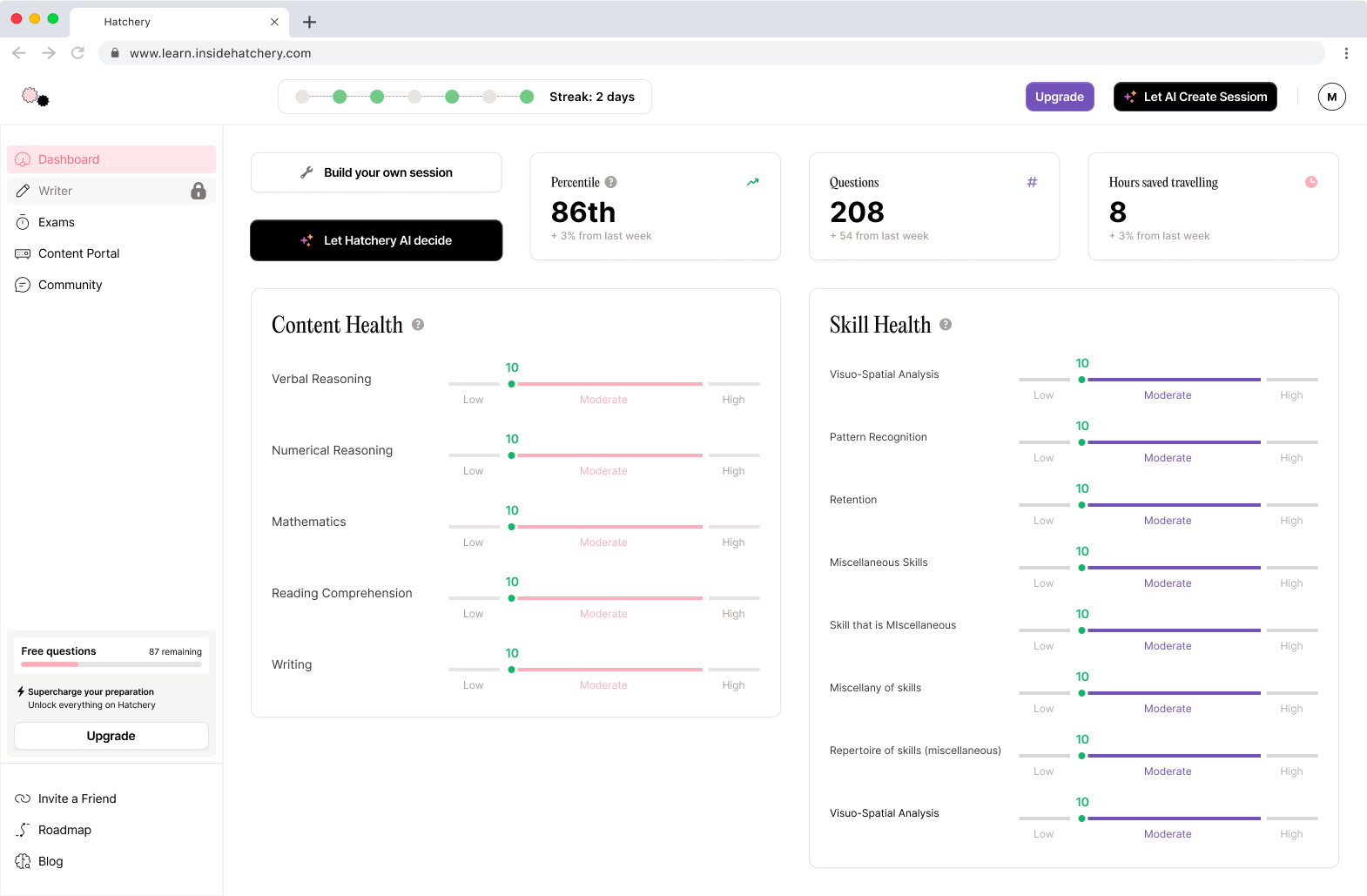Click the '87 remaining' text
The image size is (1367, 896).
(175, 651)
